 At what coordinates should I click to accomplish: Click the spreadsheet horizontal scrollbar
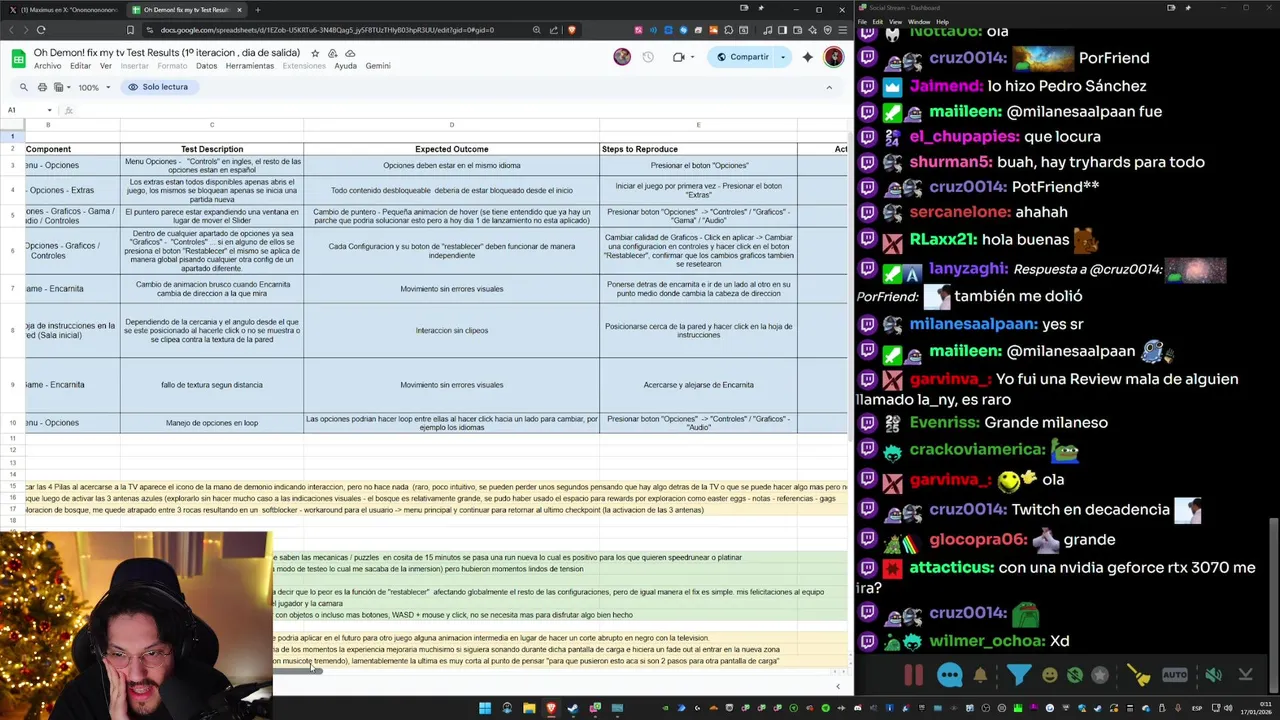point(297,671)
